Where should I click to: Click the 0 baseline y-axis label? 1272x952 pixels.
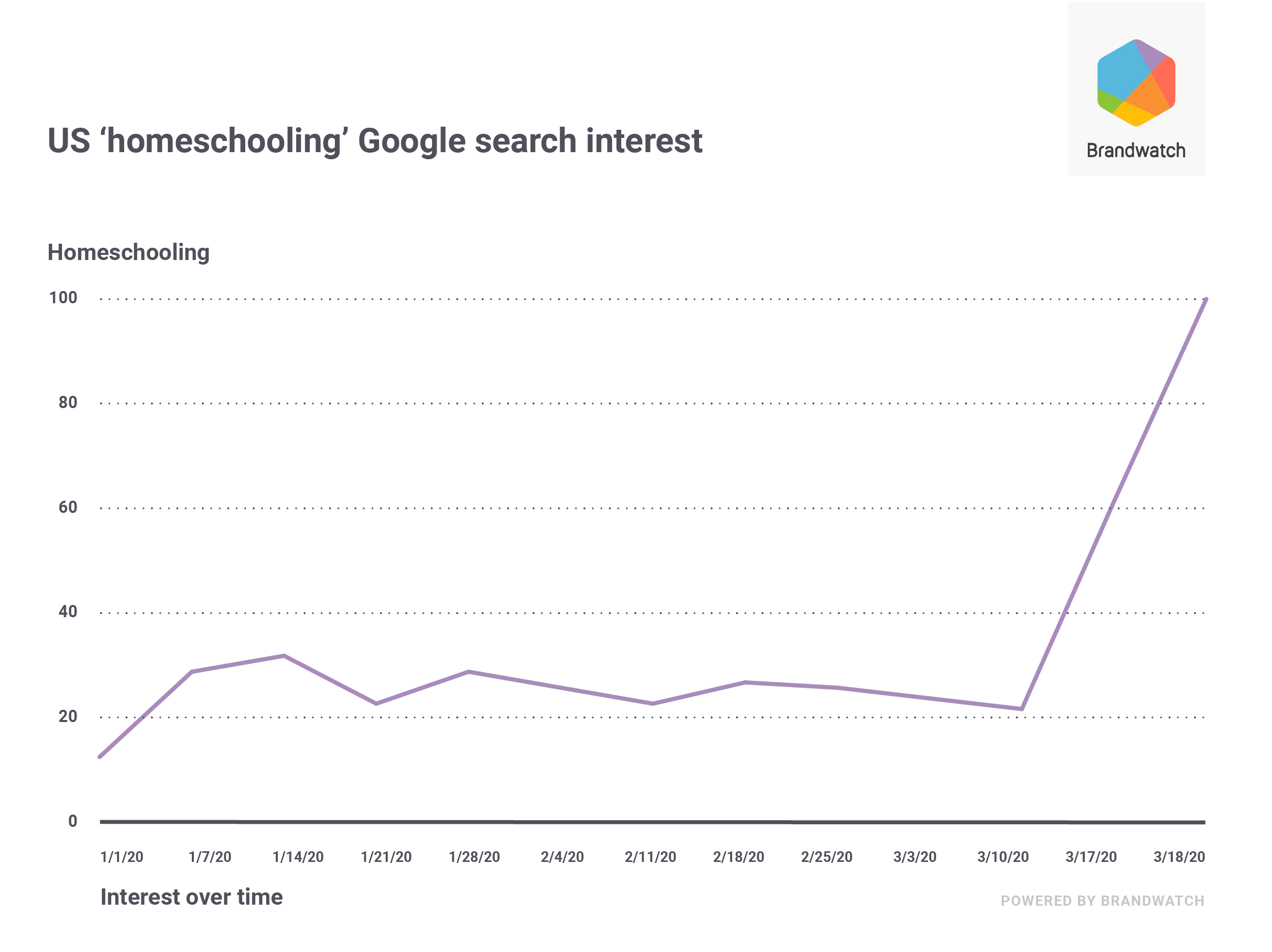[x=72, y=821]
